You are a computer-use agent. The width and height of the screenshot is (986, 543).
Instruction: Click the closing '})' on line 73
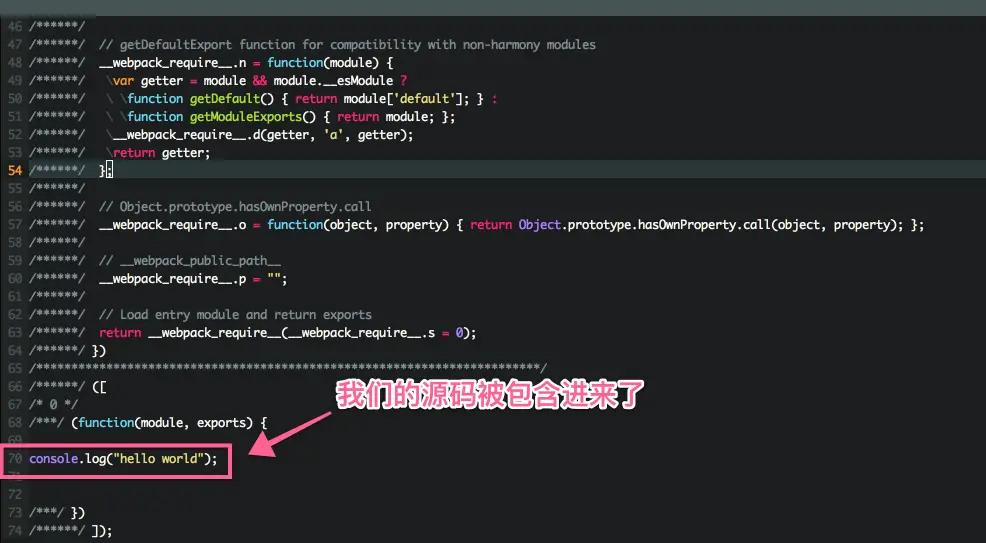click(x=78, y=512)
